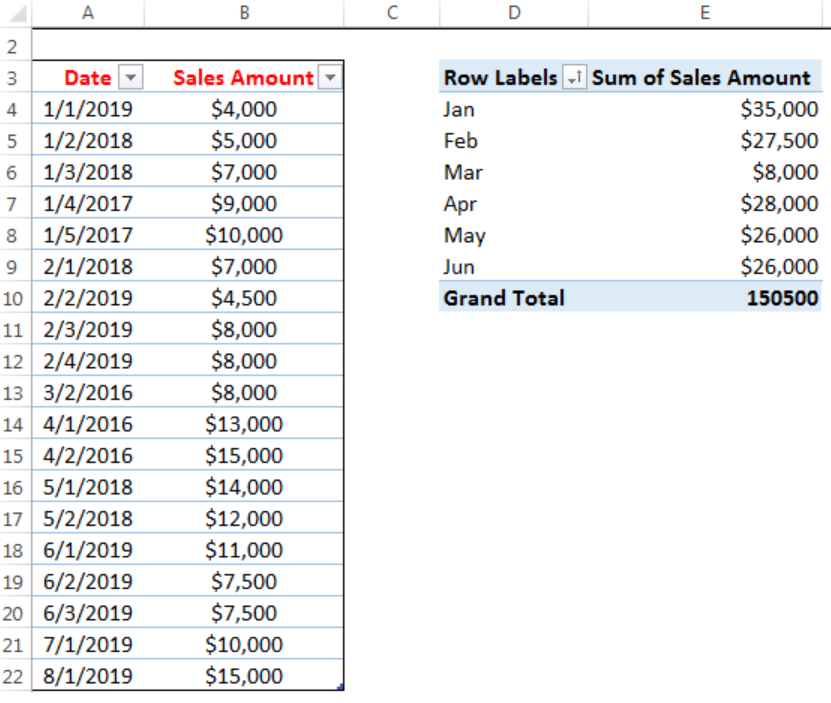
Task: Select the $7,500 cell in row 20
Action: (x=244, y=613)
